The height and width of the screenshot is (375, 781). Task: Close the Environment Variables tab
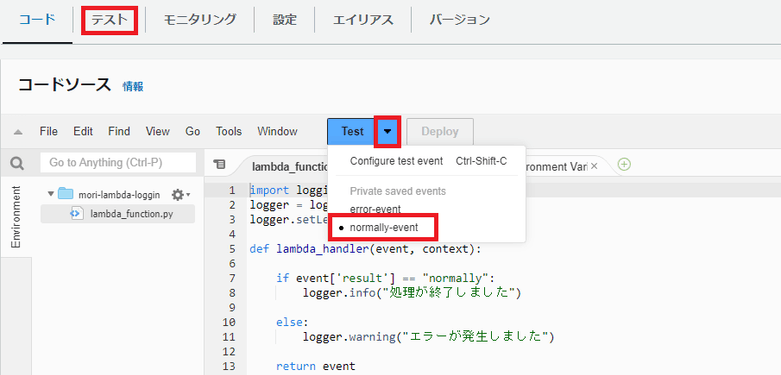tap(594, 166)
